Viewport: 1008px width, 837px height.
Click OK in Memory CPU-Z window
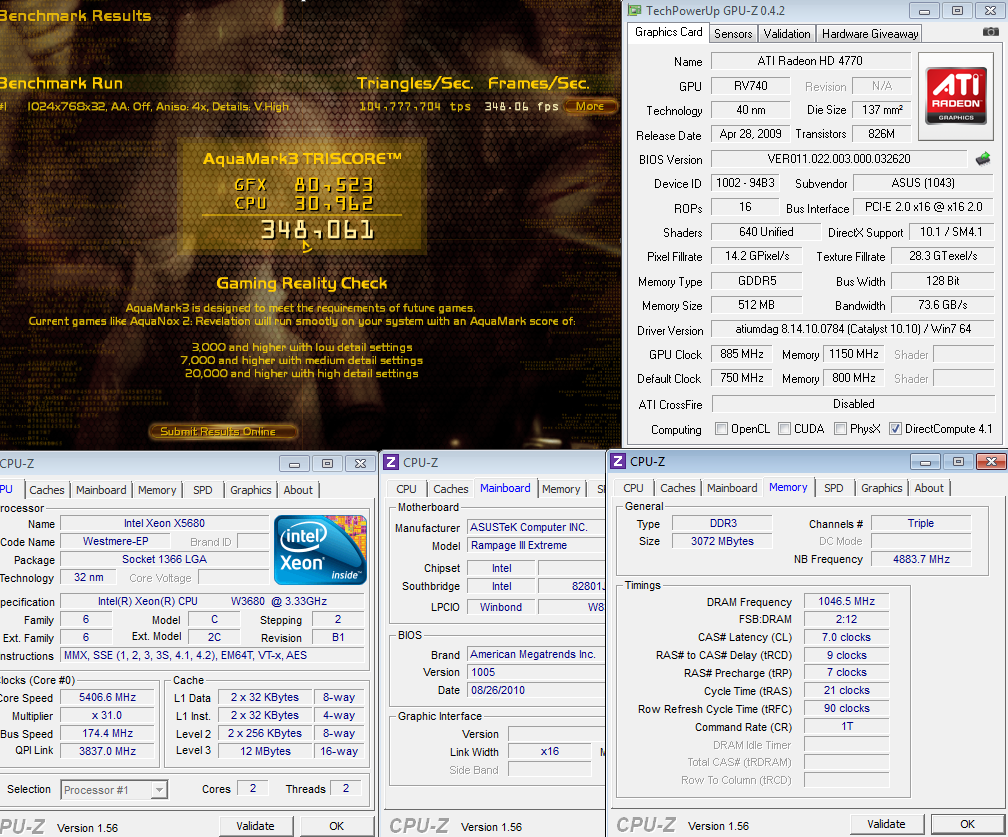pos(968,824)
